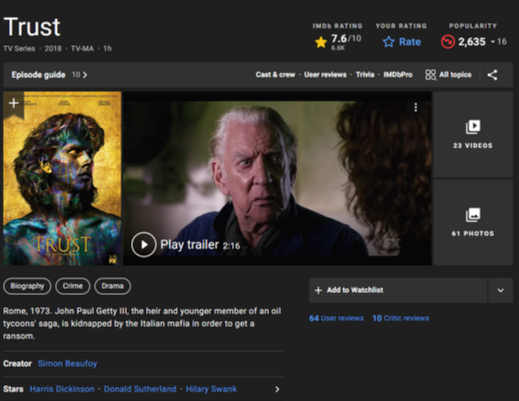This screenshot has width=519, height=401.
Task: Click the '6.6K' vote count
Action: 338,48
